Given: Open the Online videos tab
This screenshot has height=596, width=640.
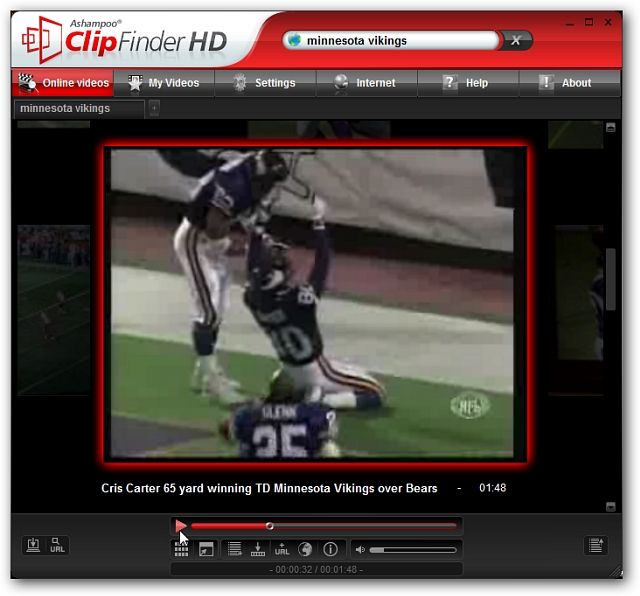Looking at the screenshot, I should pyautogui.click(x=63, y=83).
